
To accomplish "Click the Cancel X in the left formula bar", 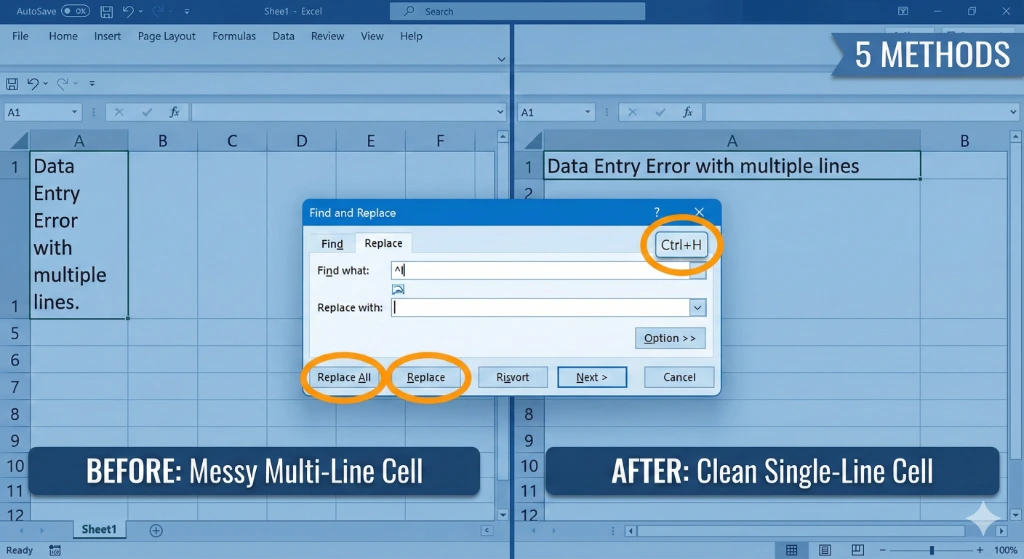I will point(119,112).
